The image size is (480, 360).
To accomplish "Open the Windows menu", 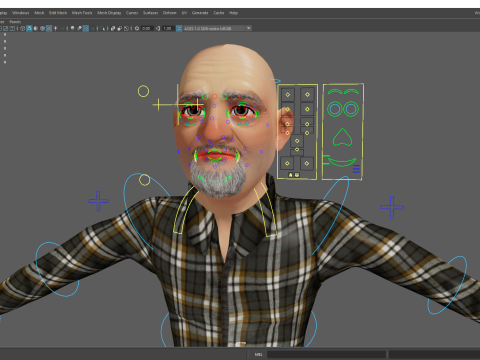I will click(21, 13).
